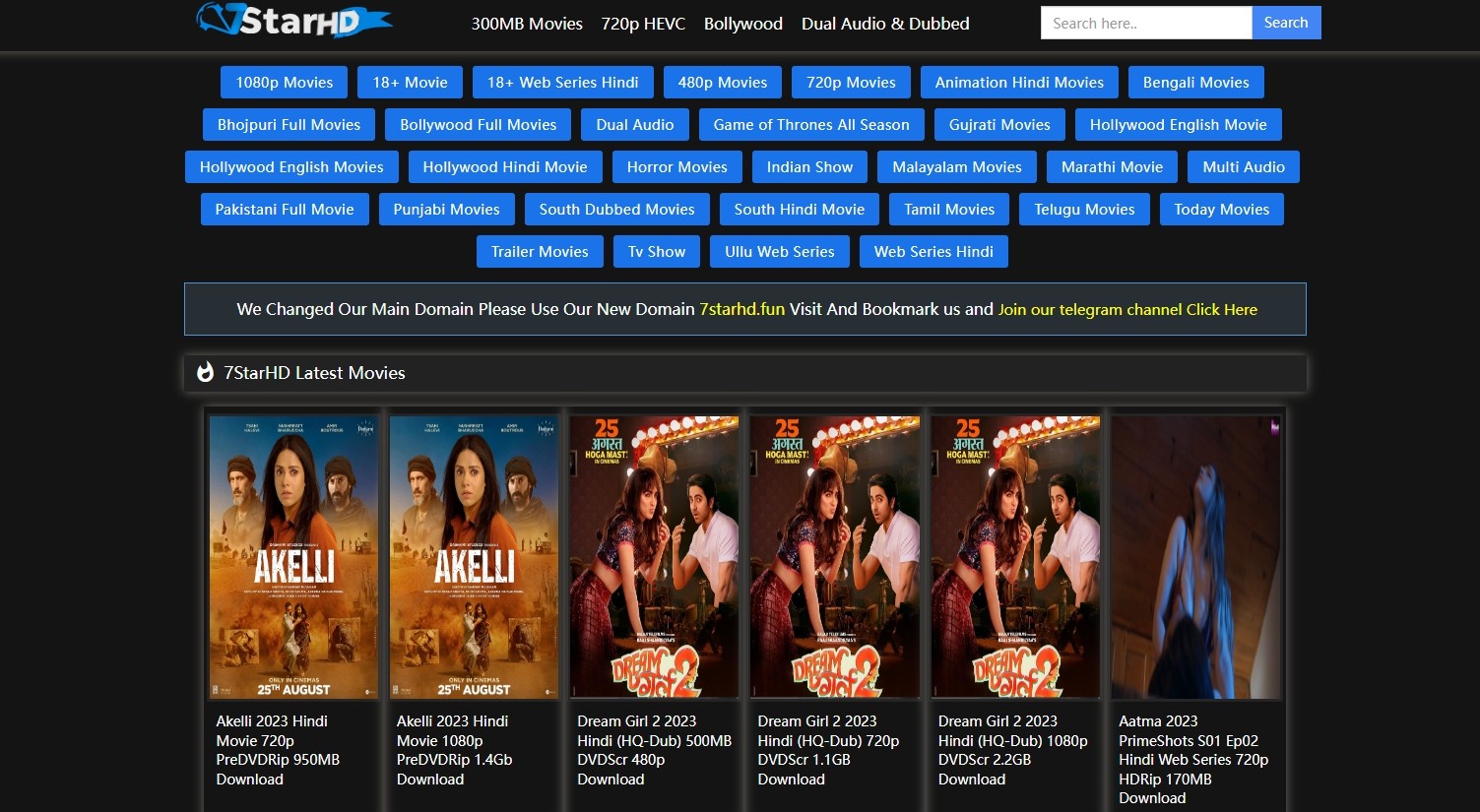Click Dream Girl 2 500MB DVDScr title
This screenshot has height=812, width=1480.
coord(654,750)
